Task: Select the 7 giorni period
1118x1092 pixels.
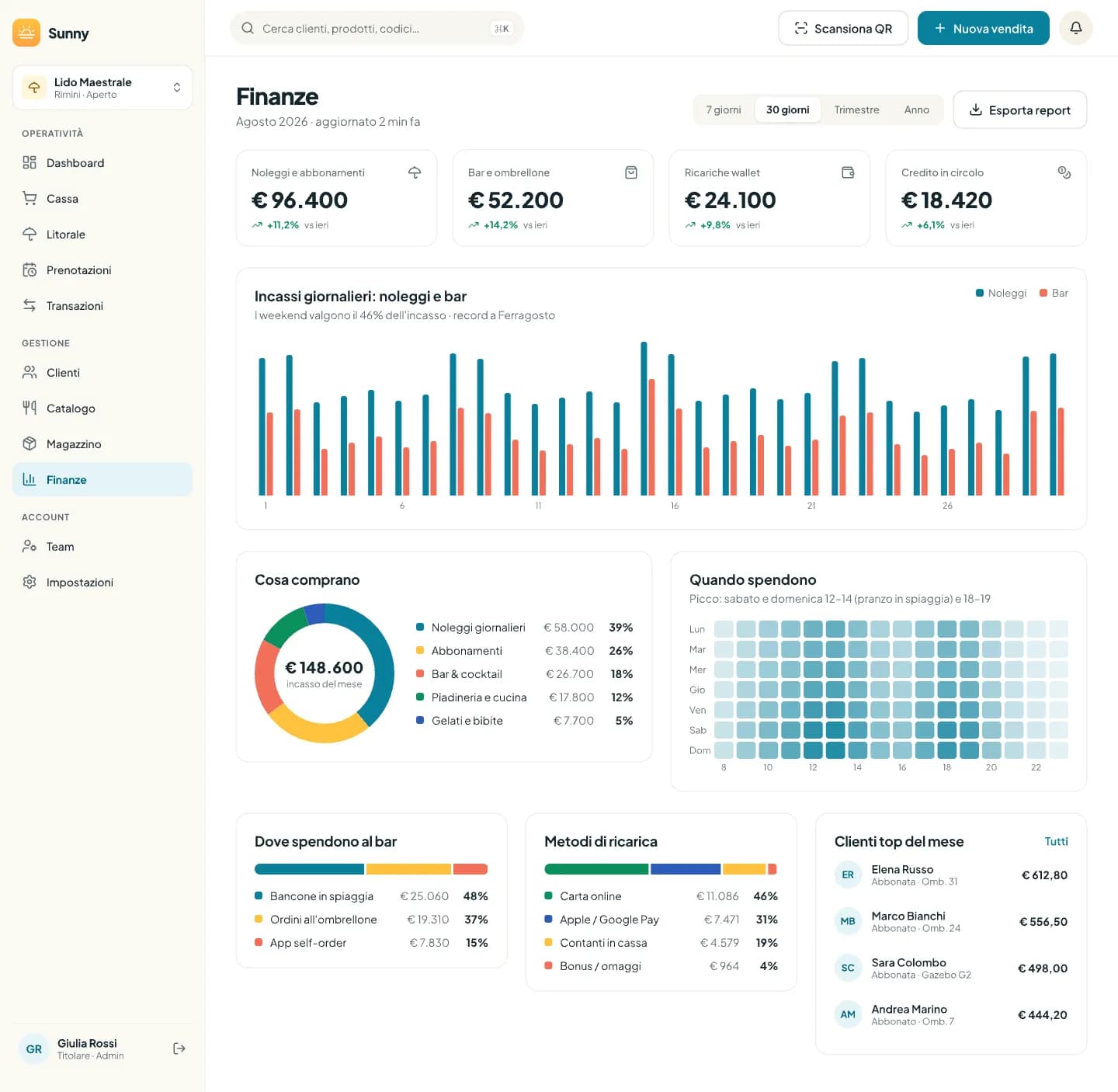Action: [724, 110]
